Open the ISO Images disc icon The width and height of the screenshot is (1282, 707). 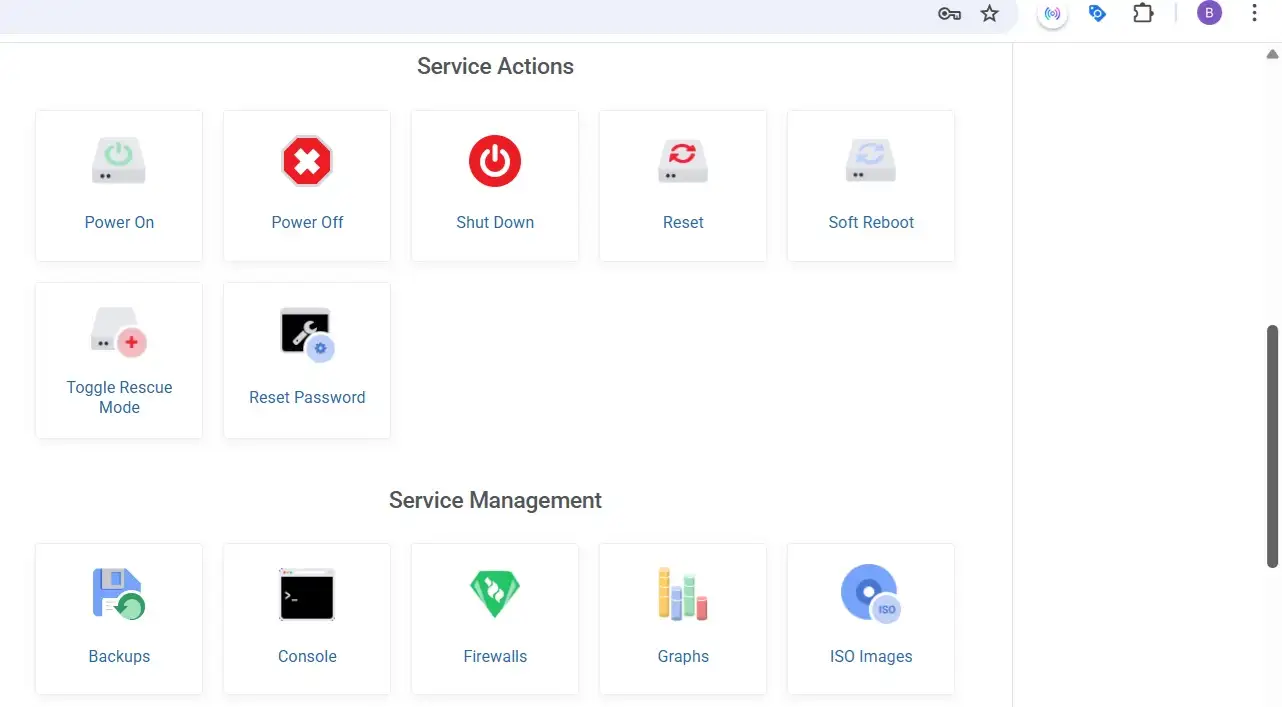point(871,594)
